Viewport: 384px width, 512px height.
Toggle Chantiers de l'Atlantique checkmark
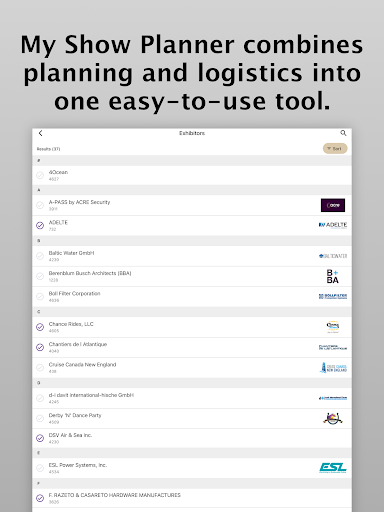pyautogui.click(x=40, y=347)
